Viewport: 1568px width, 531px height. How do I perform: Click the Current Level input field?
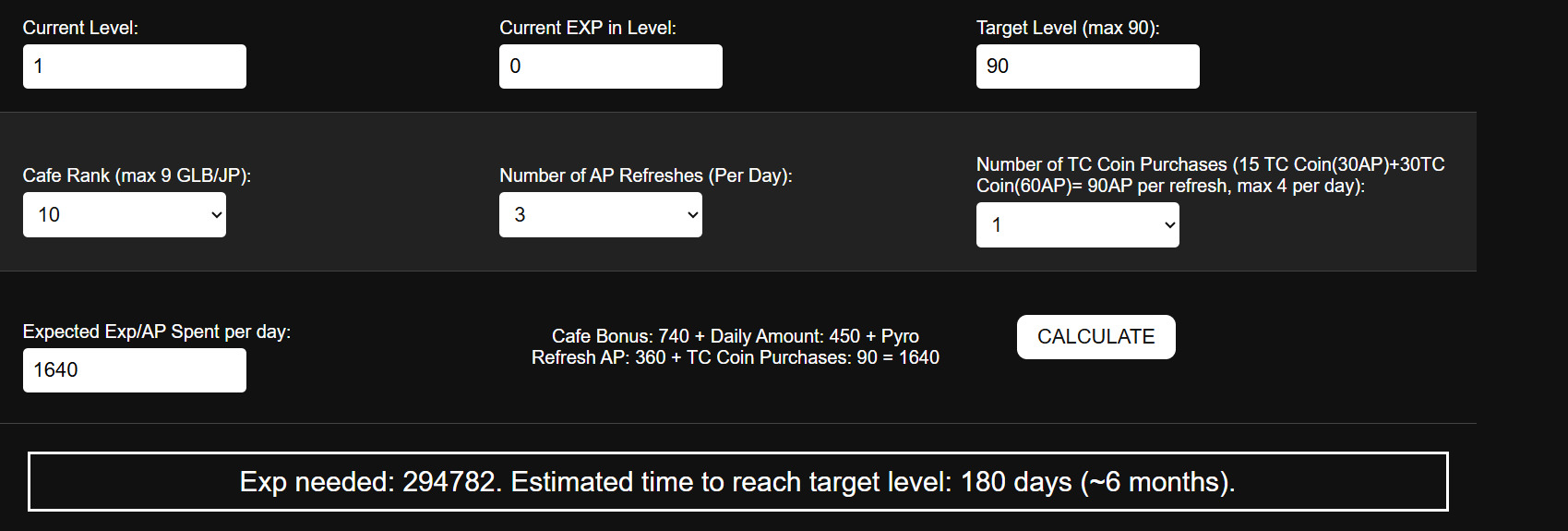click(x=134, y=66)
